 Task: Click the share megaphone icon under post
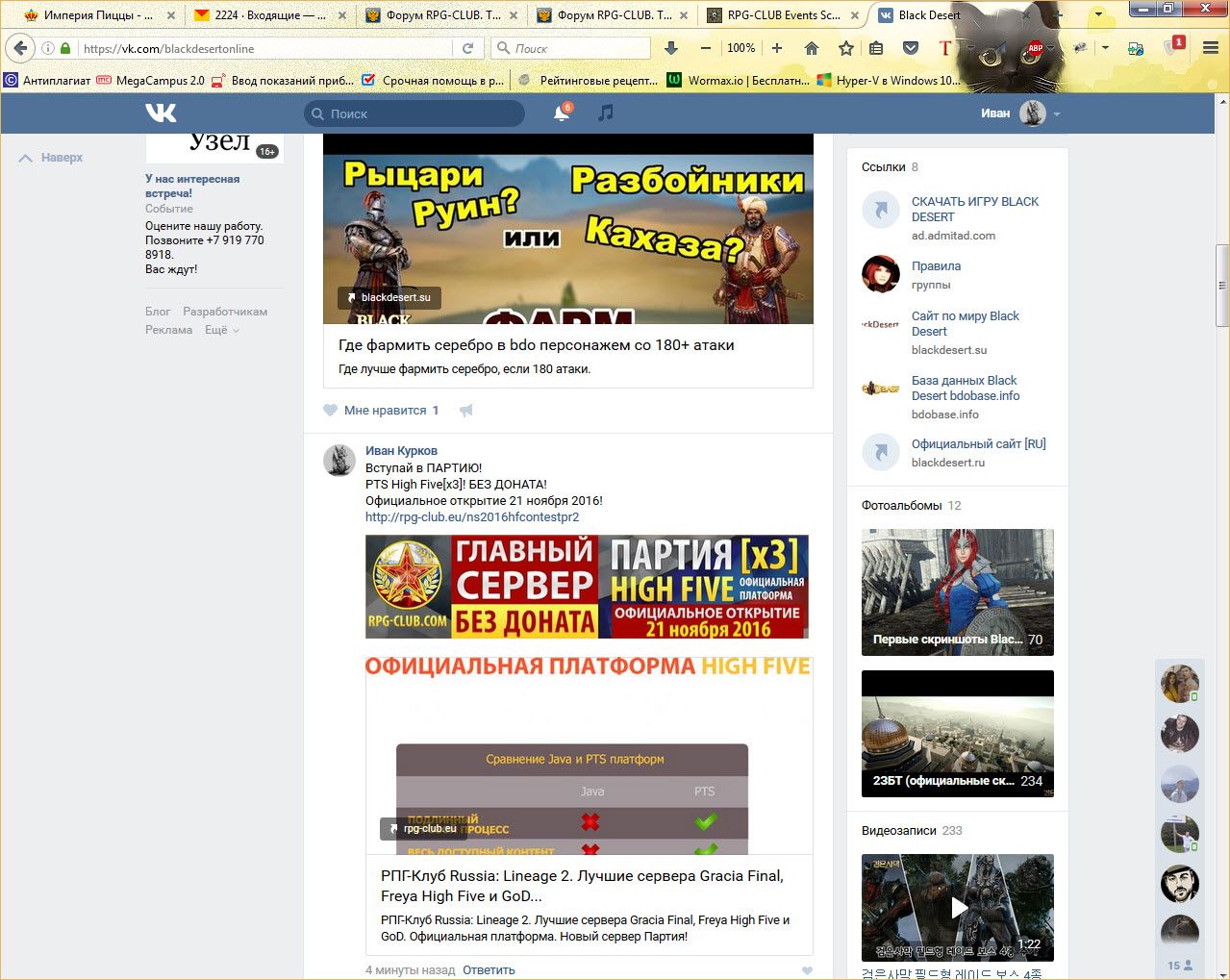pos(466,411)
